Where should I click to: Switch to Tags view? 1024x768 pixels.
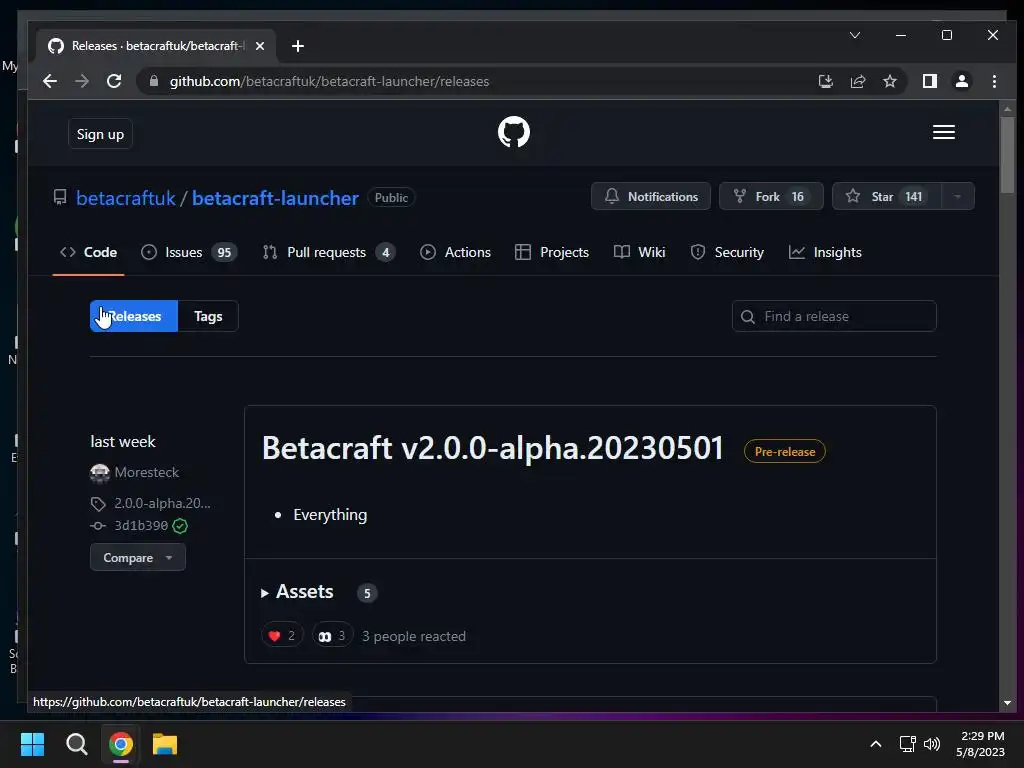pyautogui.click(x=208, y=316)
